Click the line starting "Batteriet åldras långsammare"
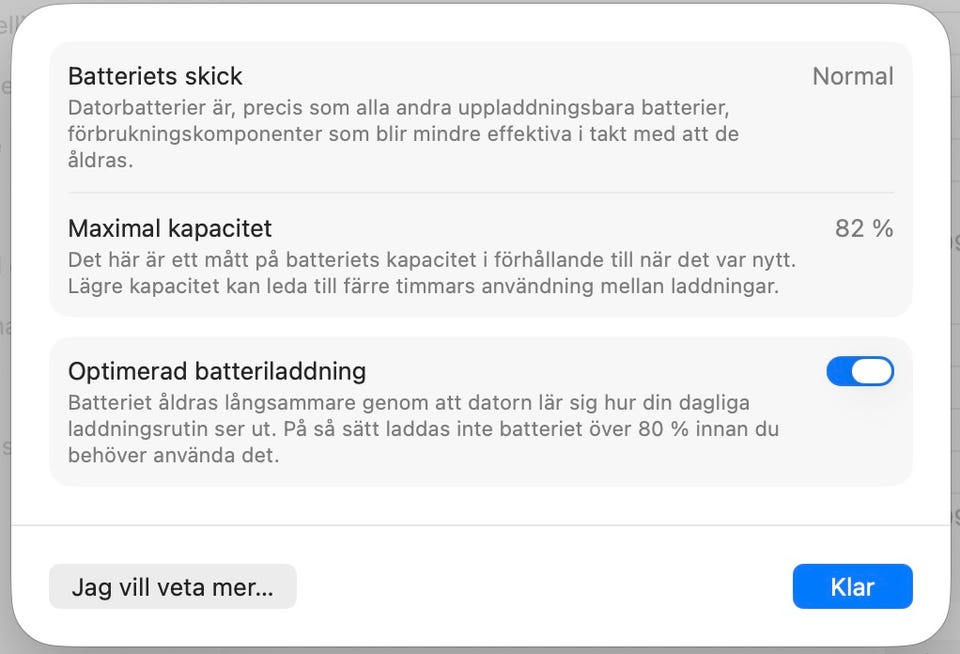 pos(408,403)
